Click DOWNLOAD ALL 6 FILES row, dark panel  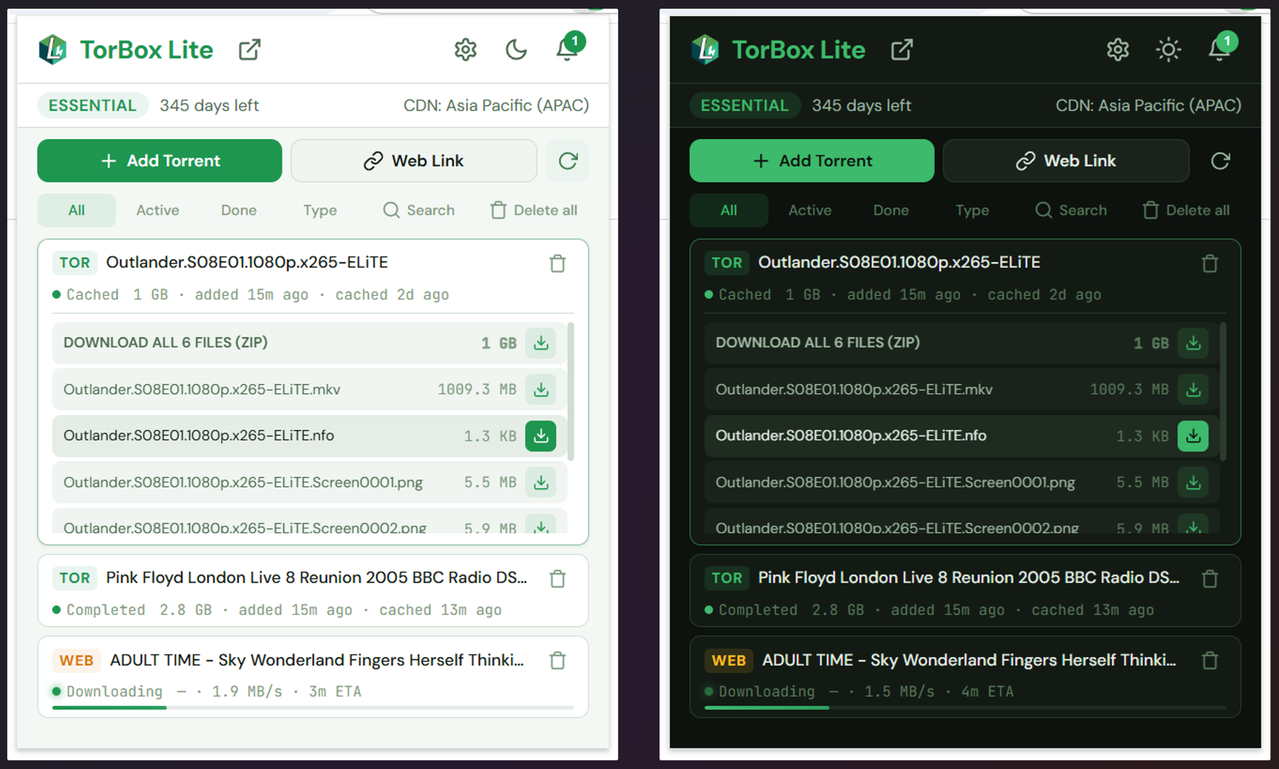click(x=961, y=343)
